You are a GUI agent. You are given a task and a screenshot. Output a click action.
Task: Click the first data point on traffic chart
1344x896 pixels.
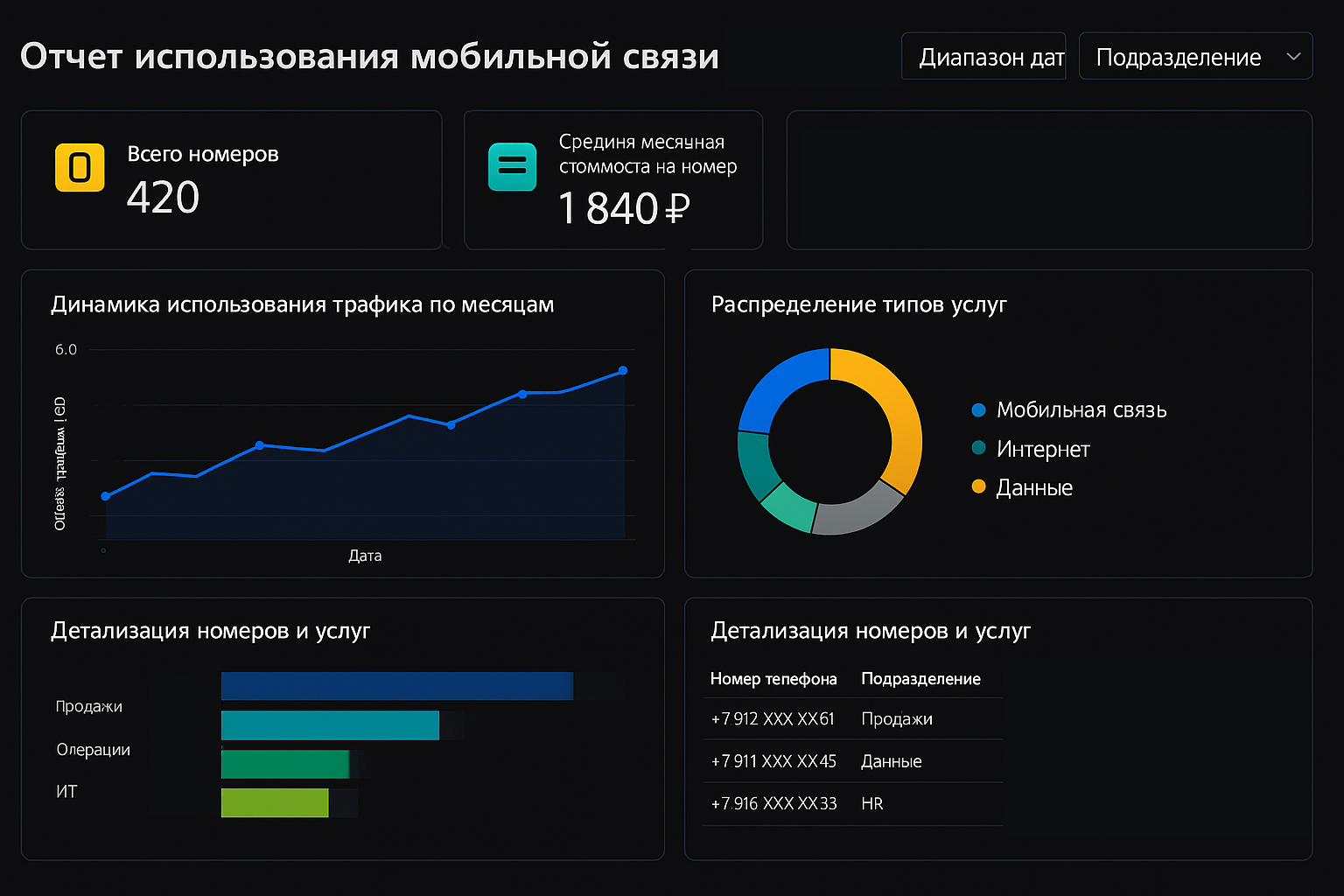point(106,496)
